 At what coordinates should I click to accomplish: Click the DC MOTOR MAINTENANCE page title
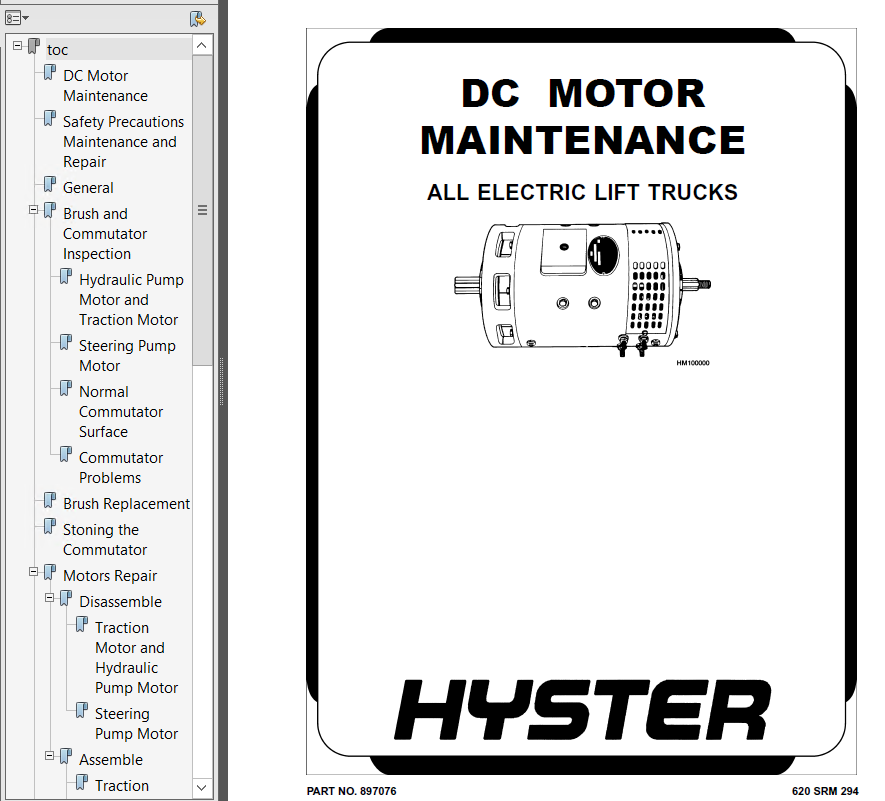582,116
